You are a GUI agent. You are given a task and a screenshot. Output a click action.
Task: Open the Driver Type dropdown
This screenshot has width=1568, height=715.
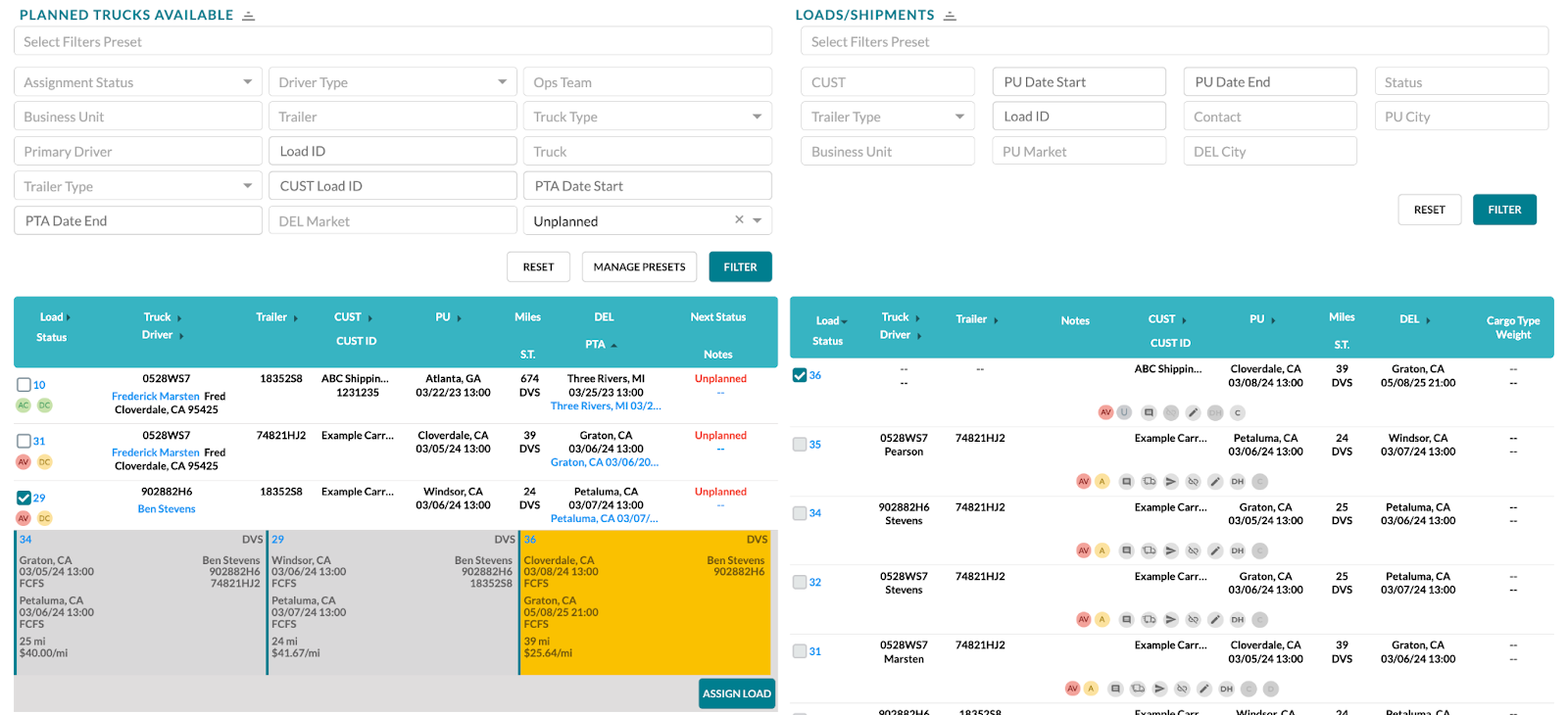[x=393, y=82]
